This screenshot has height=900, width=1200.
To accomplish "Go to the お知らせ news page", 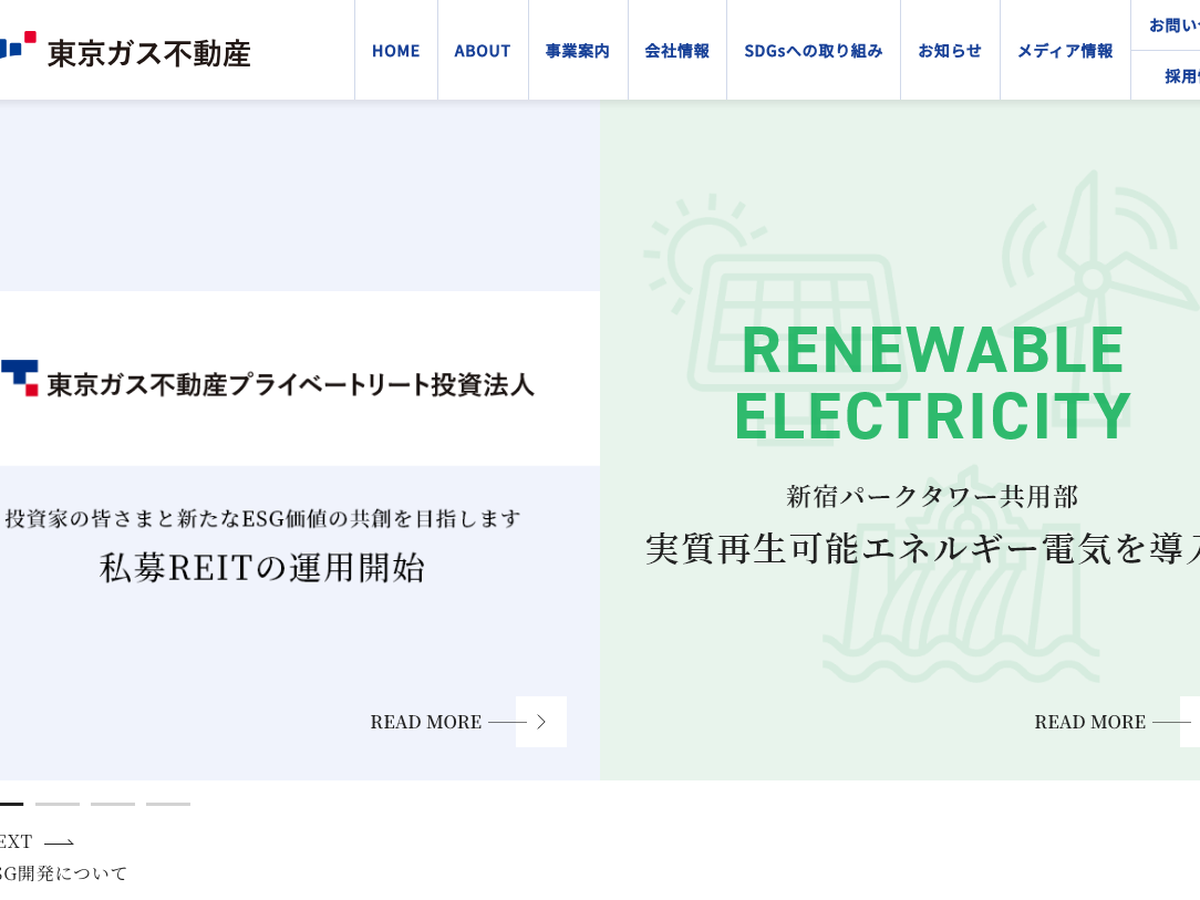I will (950, 51).
